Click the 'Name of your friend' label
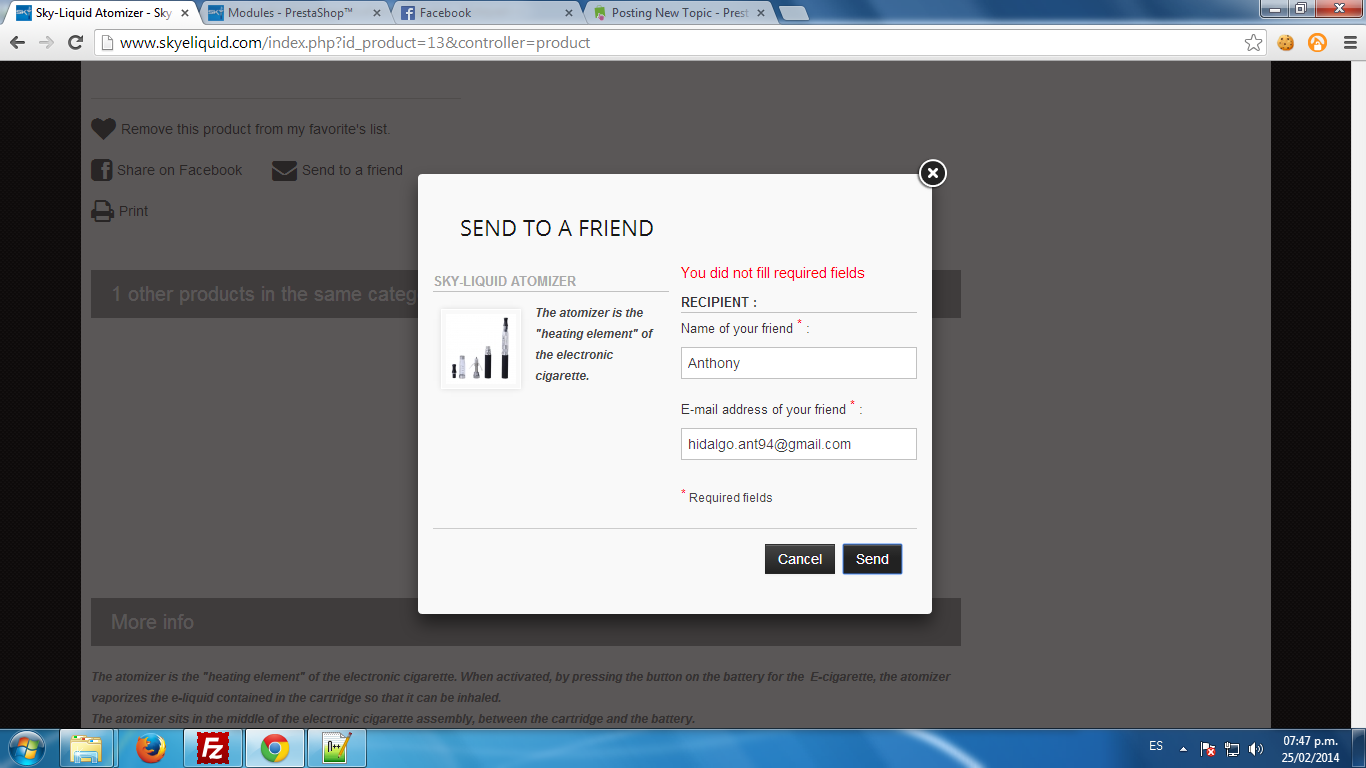This screenshot has height=768, width=1366. (737, 329)
